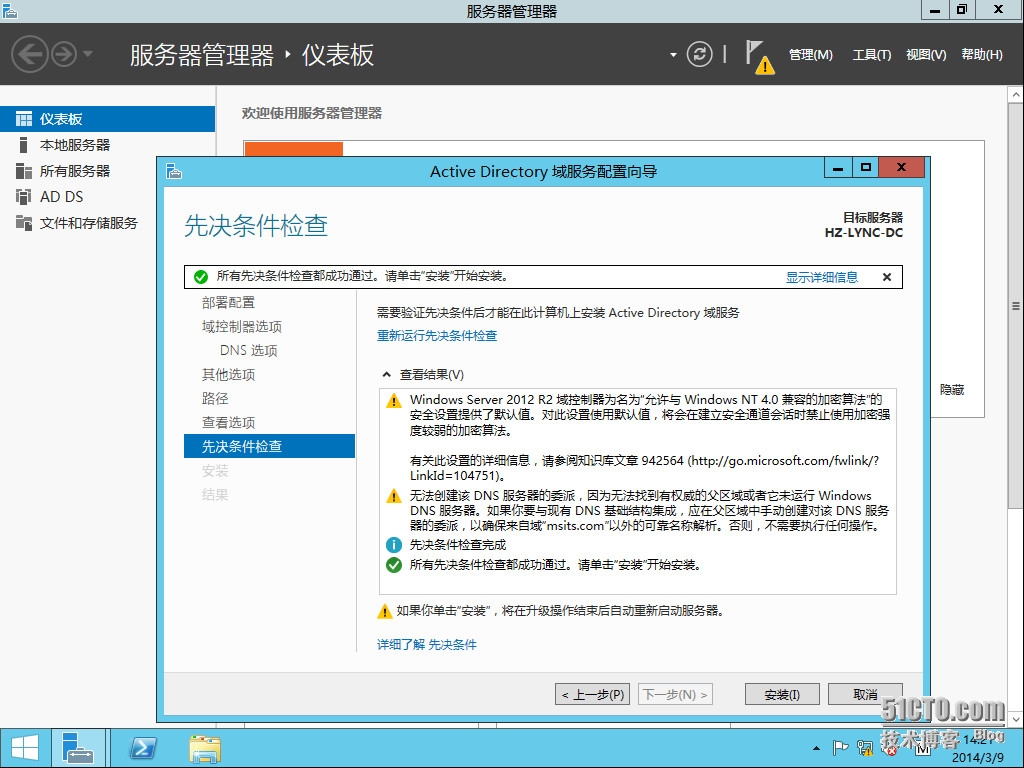Click the 取消 button
1024x768 pixels.
click(865, 694)
